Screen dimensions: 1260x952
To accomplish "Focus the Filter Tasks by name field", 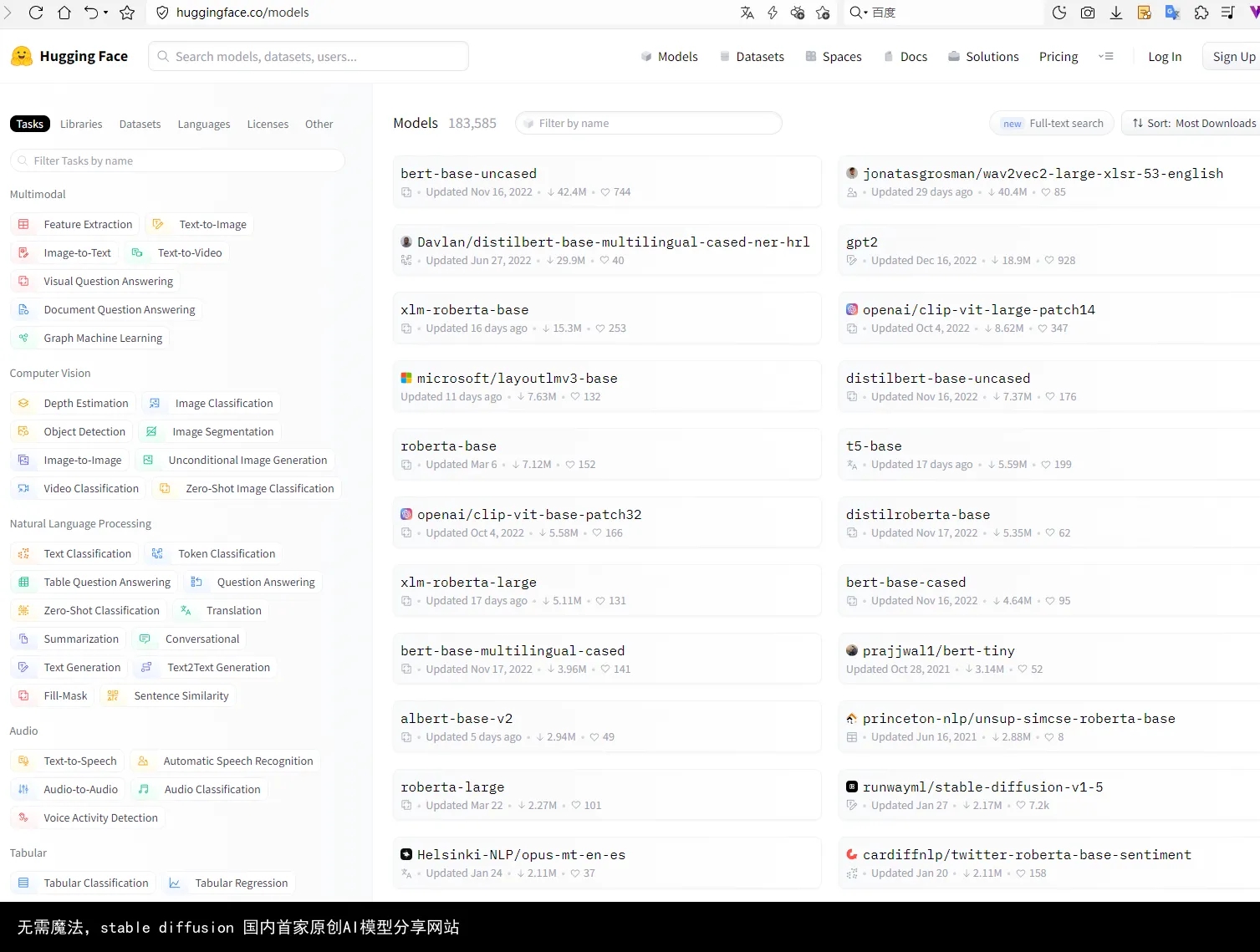I will (177, 160).
